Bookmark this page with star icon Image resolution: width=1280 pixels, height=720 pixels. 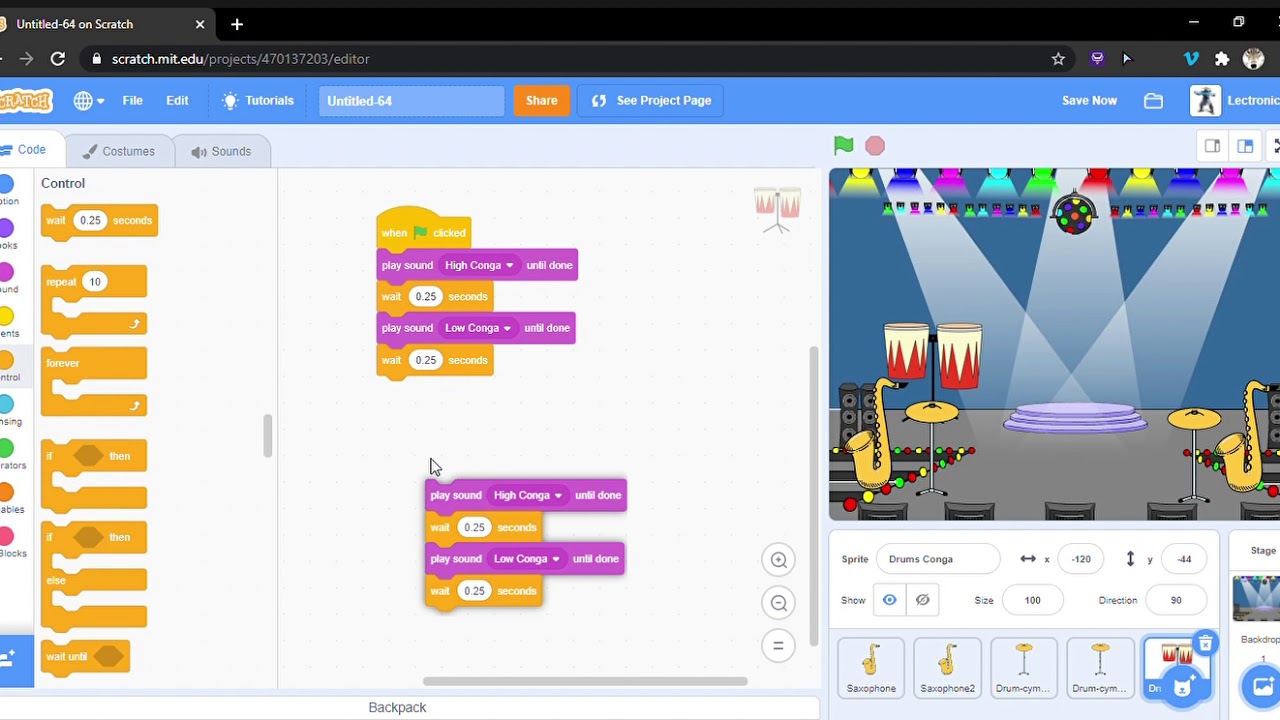[1058, 59]
